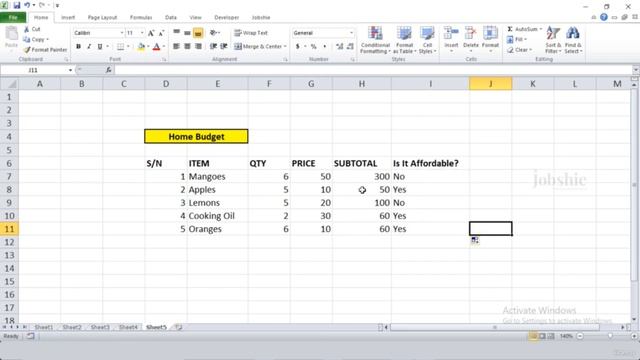Switch to the Page Layout tab
Viewport: 640px width, 360px height.
point(102,18)
